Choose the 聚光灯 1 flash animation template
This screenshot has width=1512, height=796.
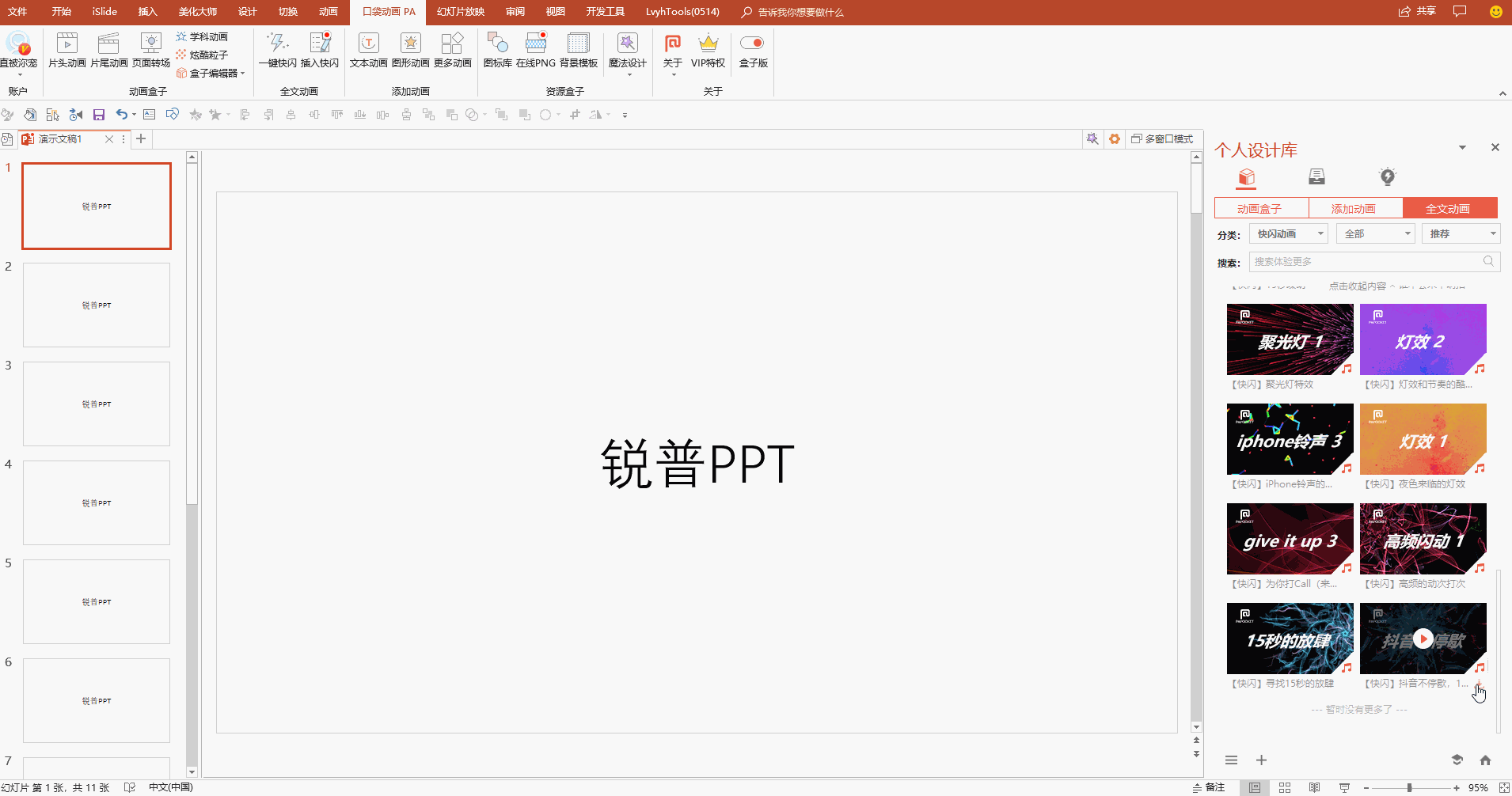tap(1290, 339)
